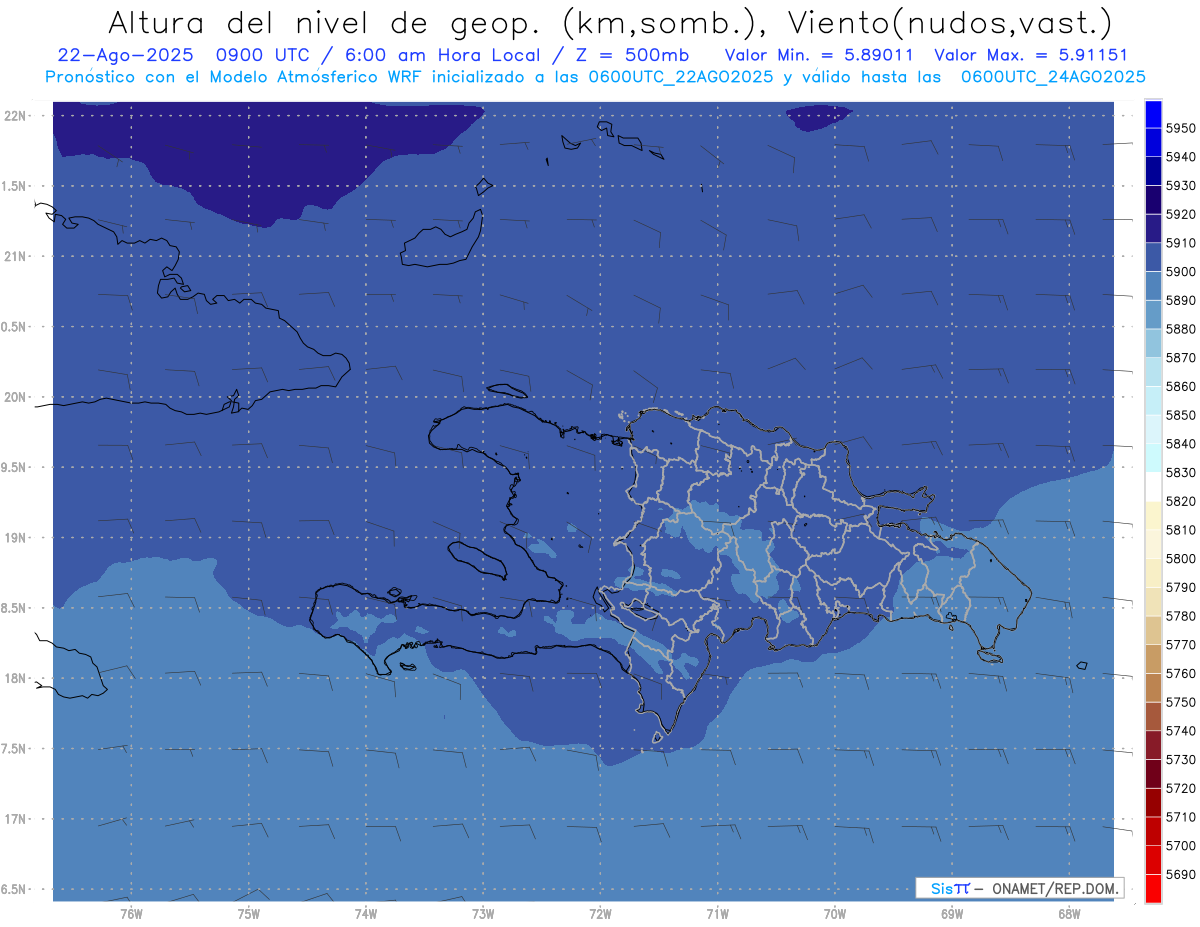The height and width of the screenshot is (927, 1200).
Task: Pick the tan band between 5760 and 5770
Action: pos(1153,659)
